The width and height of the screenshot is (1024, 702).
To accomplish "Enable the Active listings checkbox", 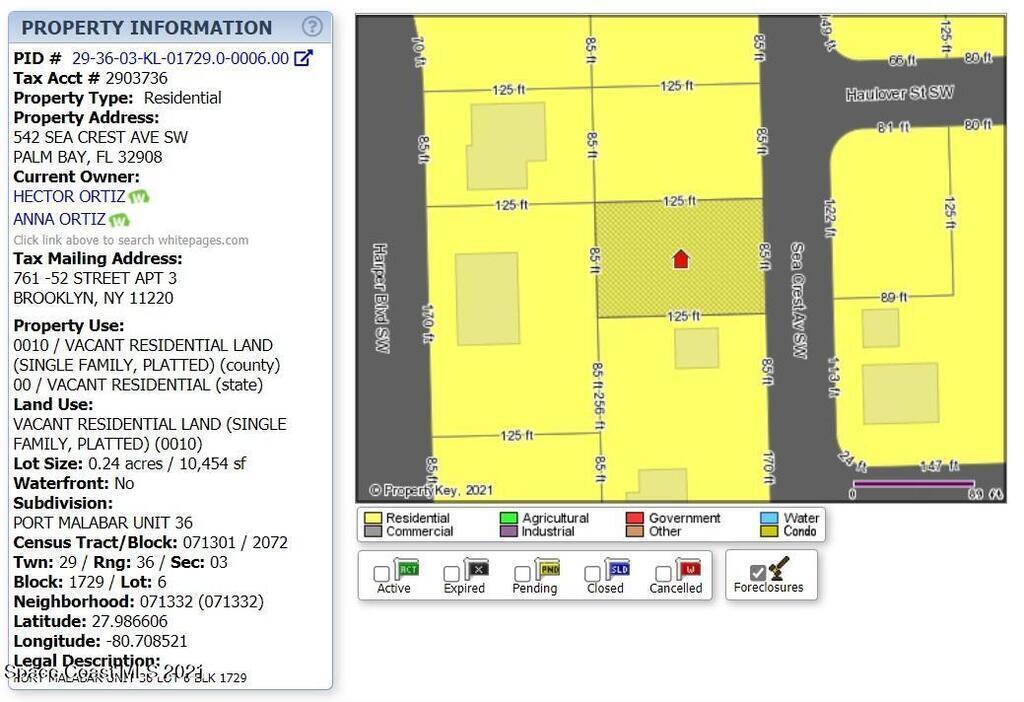I will (381, 574).
